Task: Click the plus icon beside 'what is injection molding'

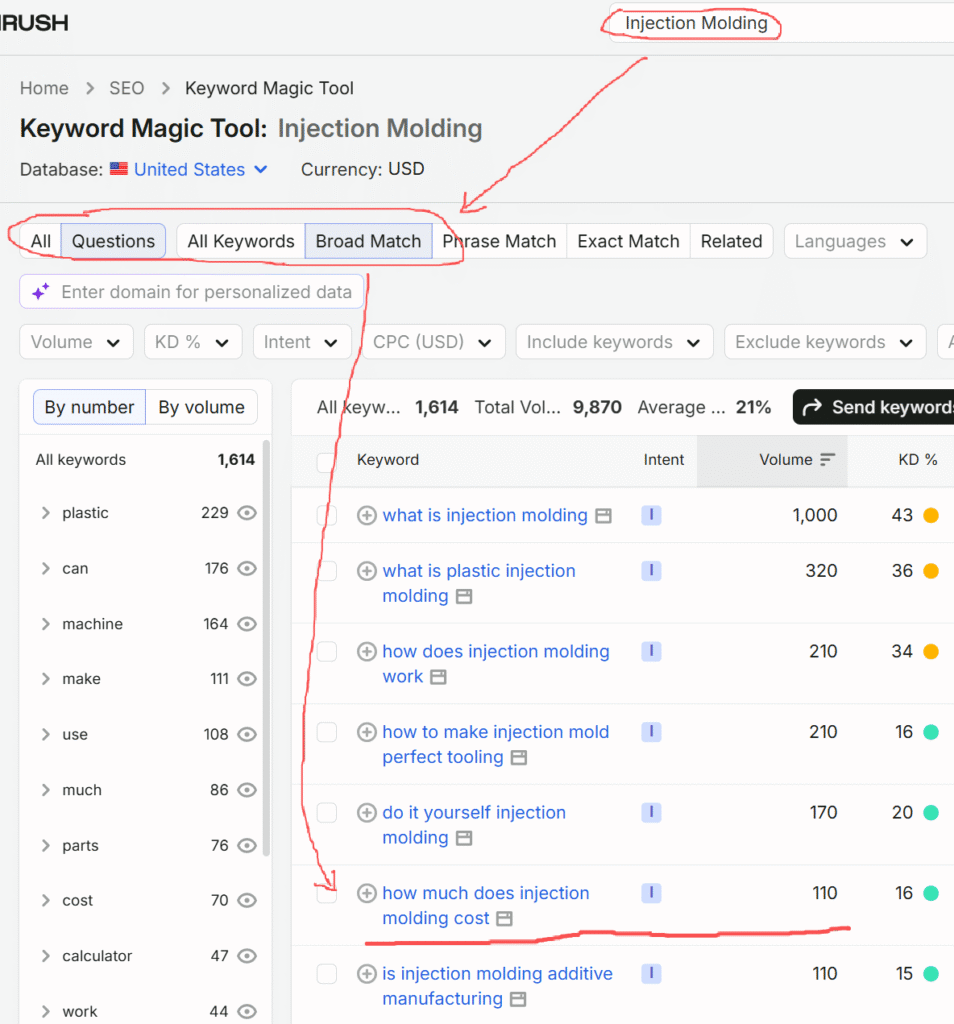Action: tap(366, 515)
